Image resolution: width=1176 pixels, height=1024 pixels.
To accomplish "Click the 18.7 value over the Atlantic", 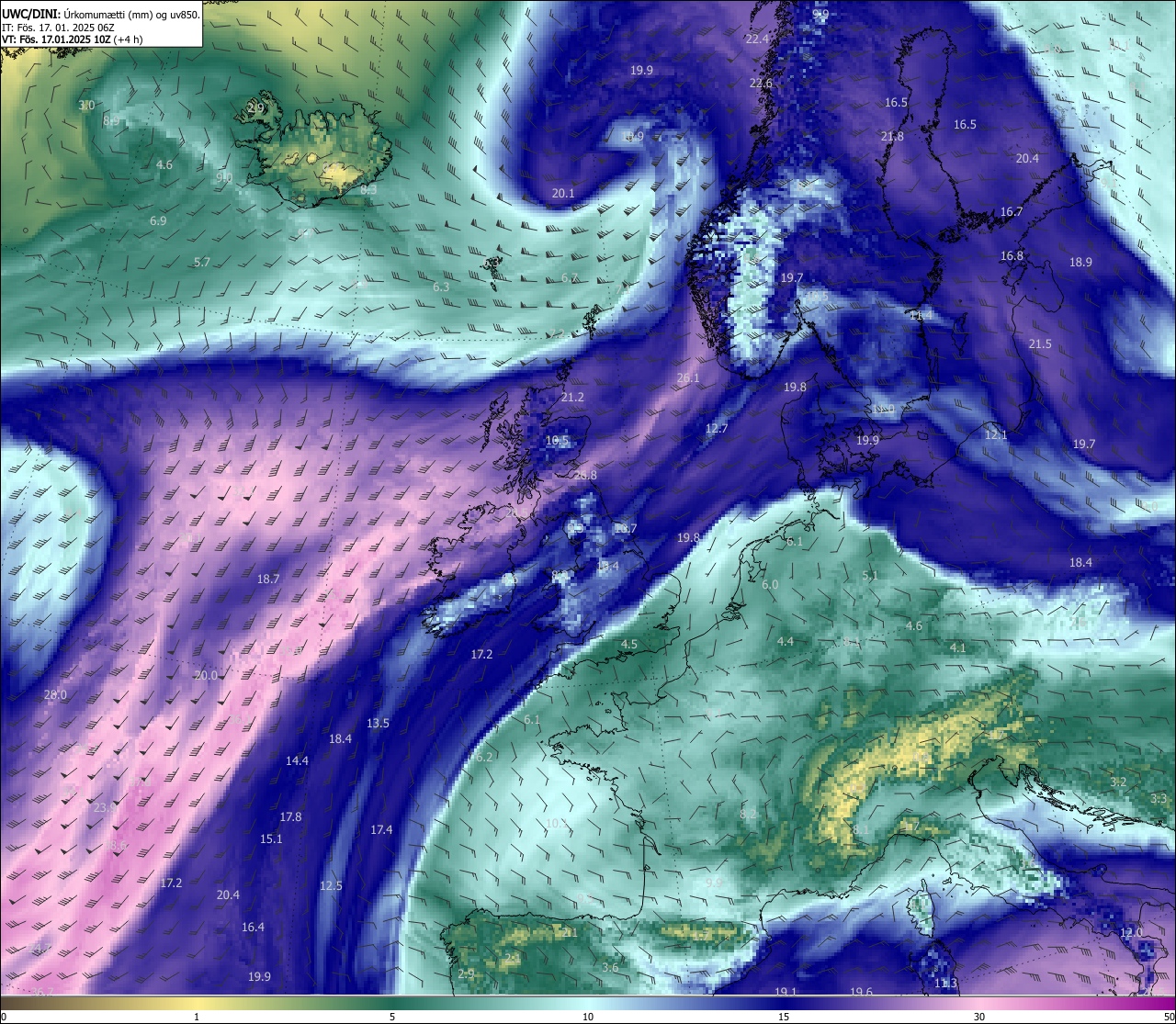I will pos(268,579).
